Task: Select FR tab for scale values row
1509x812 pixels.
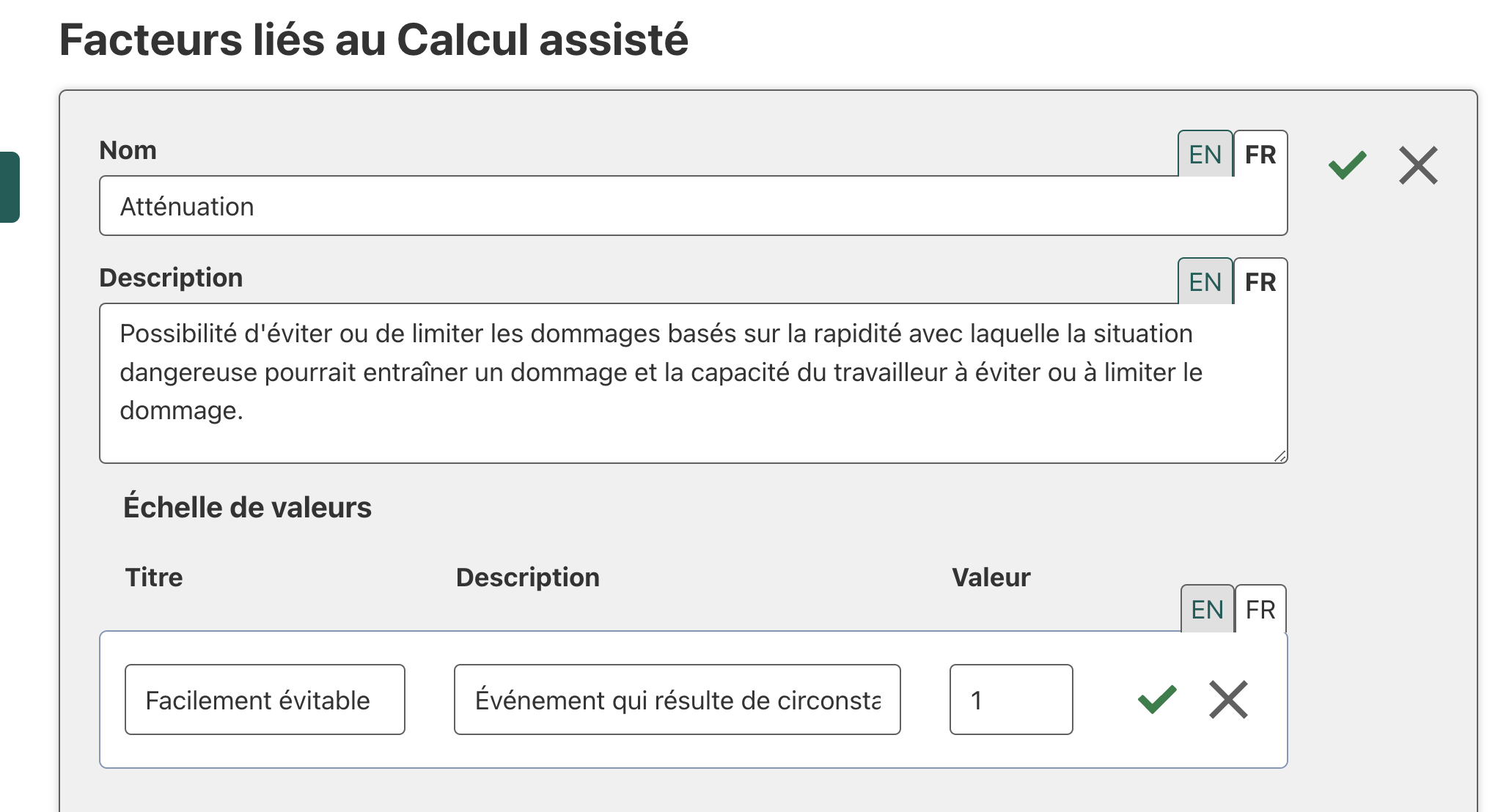Action: [x=1260, y=609]
